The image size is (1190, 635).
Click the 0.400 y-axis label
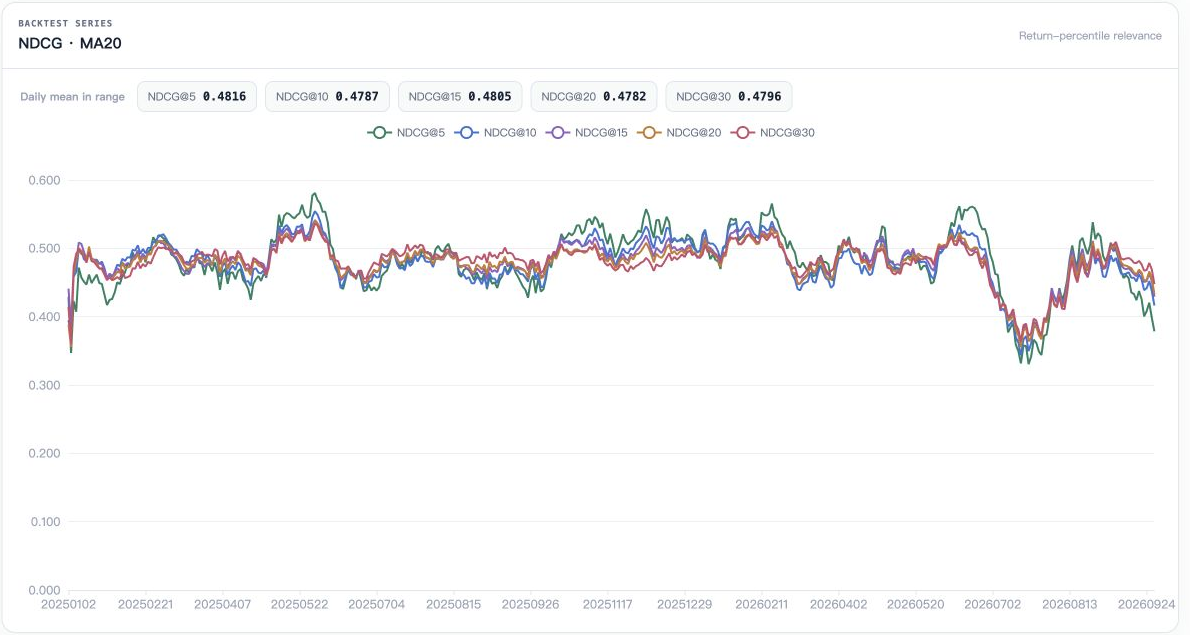click(x=44, y=317)
